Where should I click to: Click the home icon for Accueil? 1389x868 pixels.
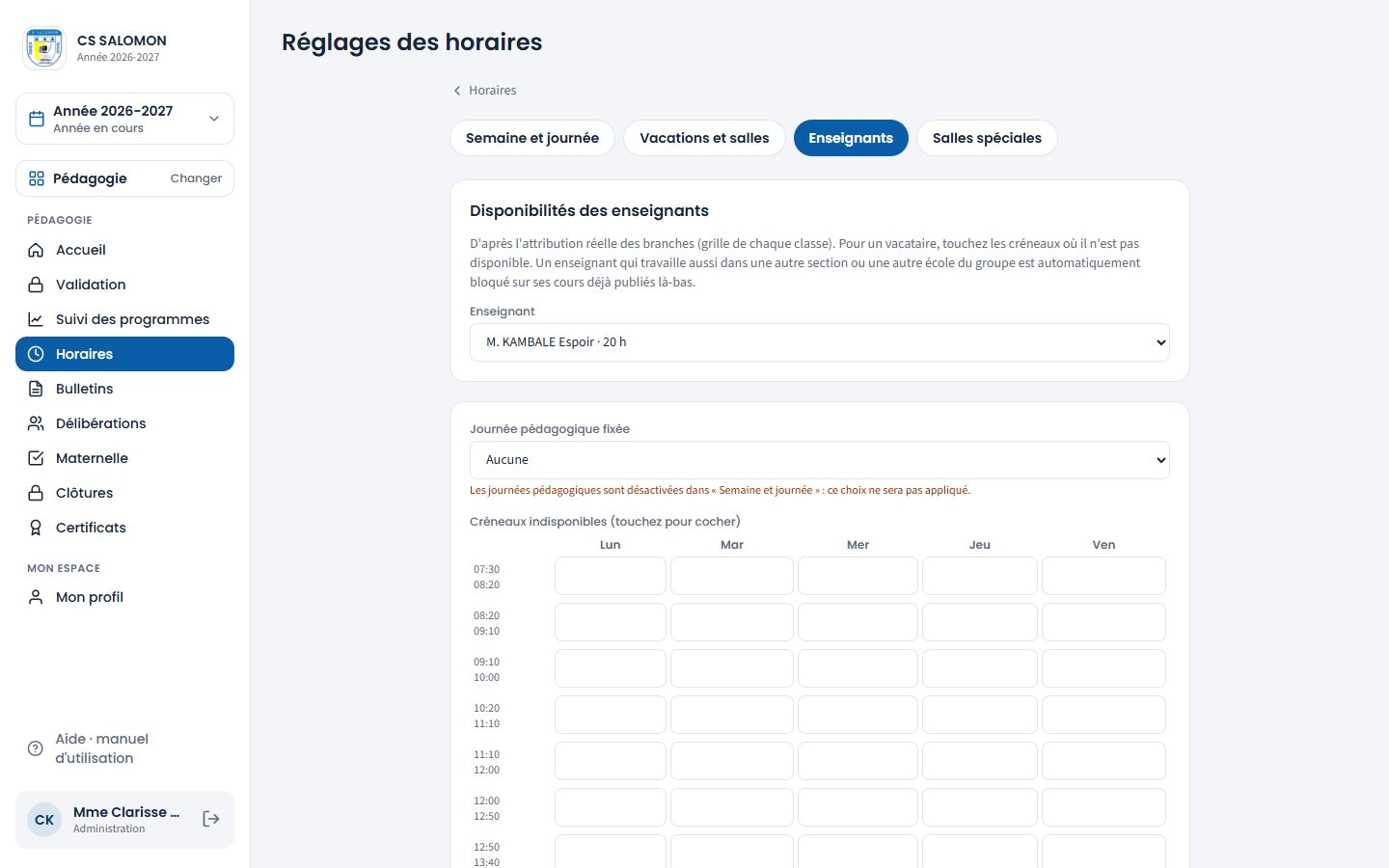(x=36, y=250)
